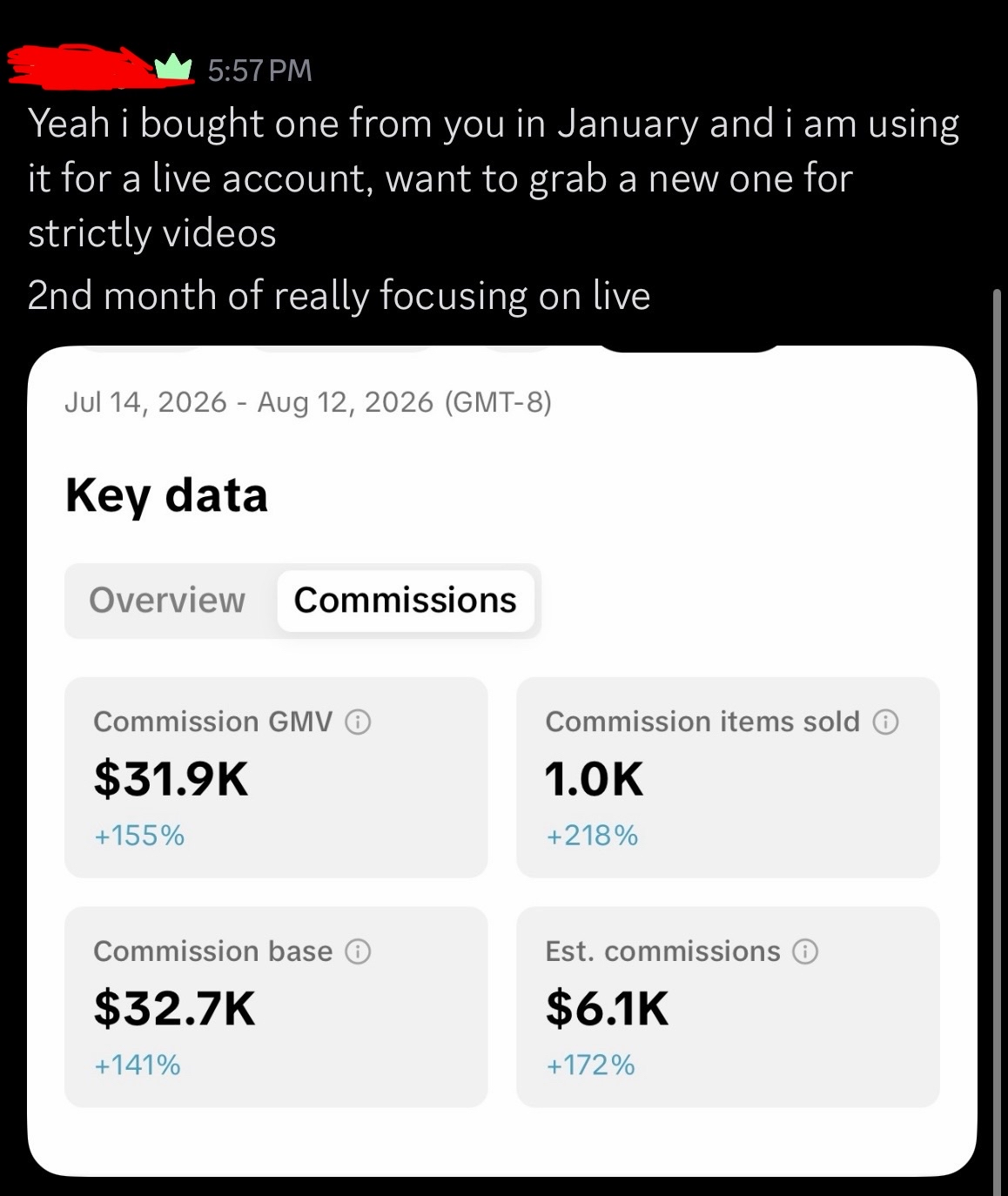The image size is (1008, 1196).
Task: Open the Est. commissions $6.1K card
Action: [728, 1007]
